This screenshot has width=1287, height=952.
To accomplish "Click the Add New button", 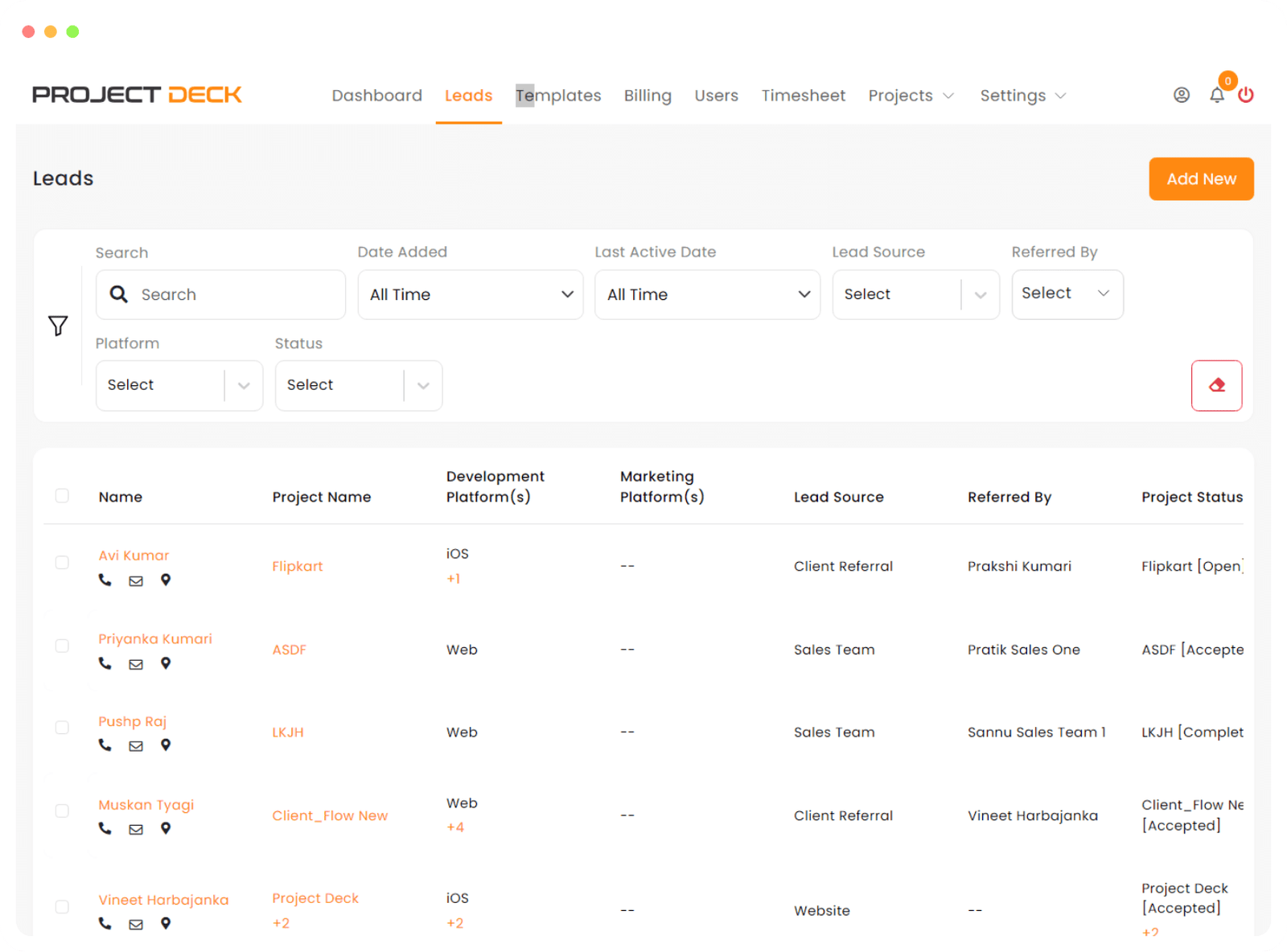I will tap(1201, 179).
